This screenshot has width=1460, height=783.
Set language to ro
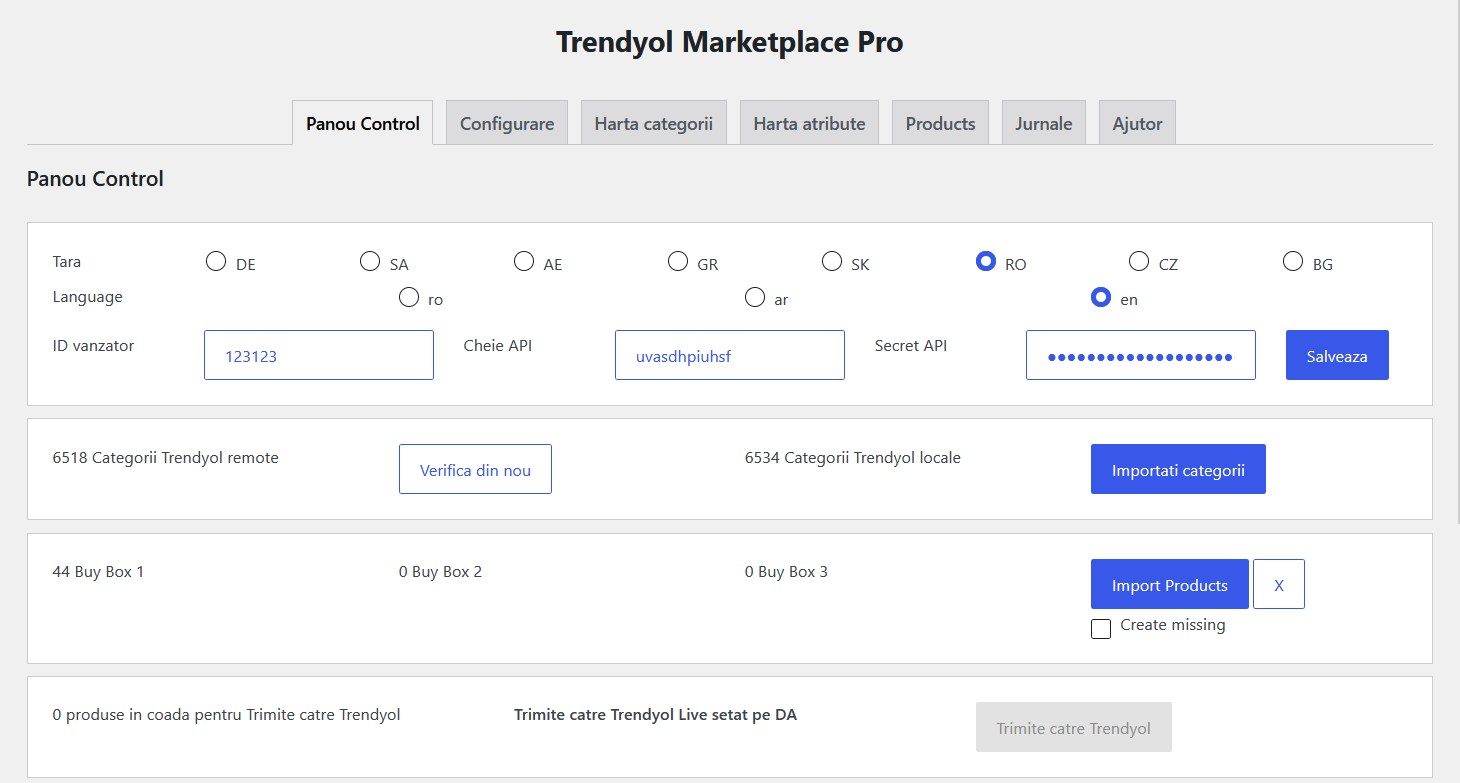click(408, 297)
